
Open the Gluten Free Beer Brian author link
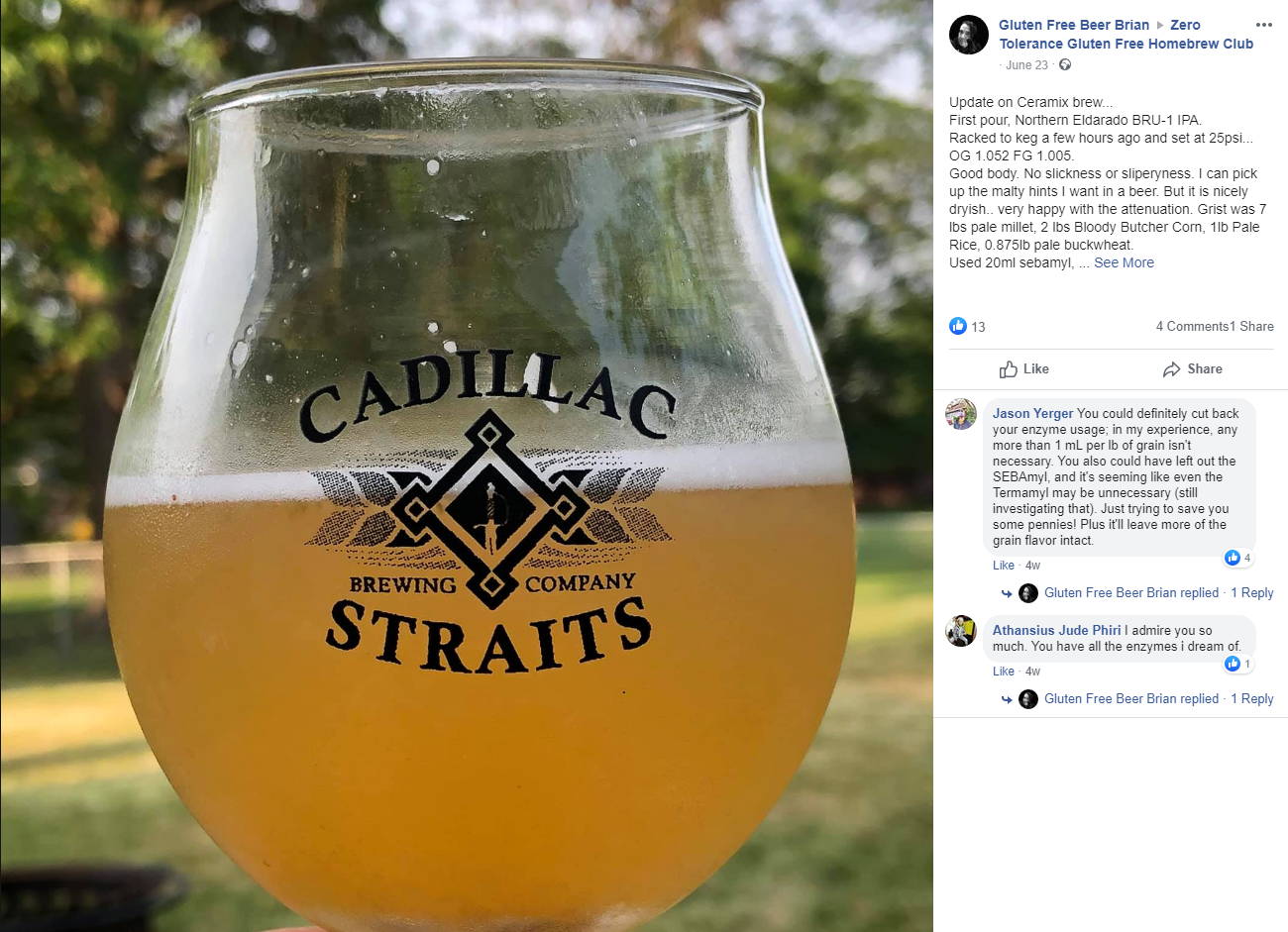pos(1074,25)
